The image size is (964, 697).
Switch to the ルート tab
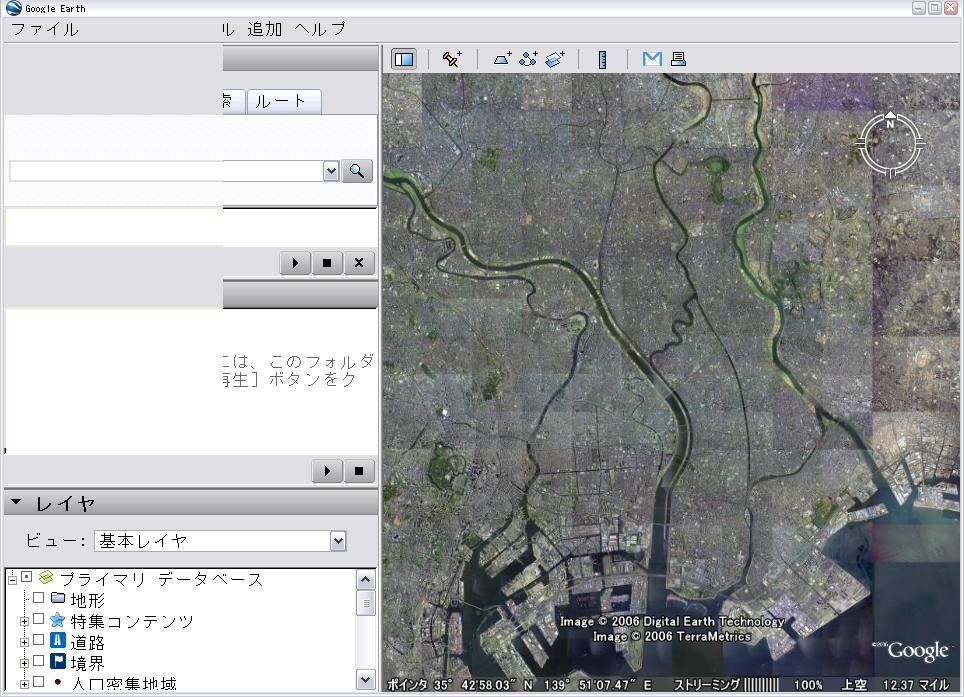(x=283, y=101)
